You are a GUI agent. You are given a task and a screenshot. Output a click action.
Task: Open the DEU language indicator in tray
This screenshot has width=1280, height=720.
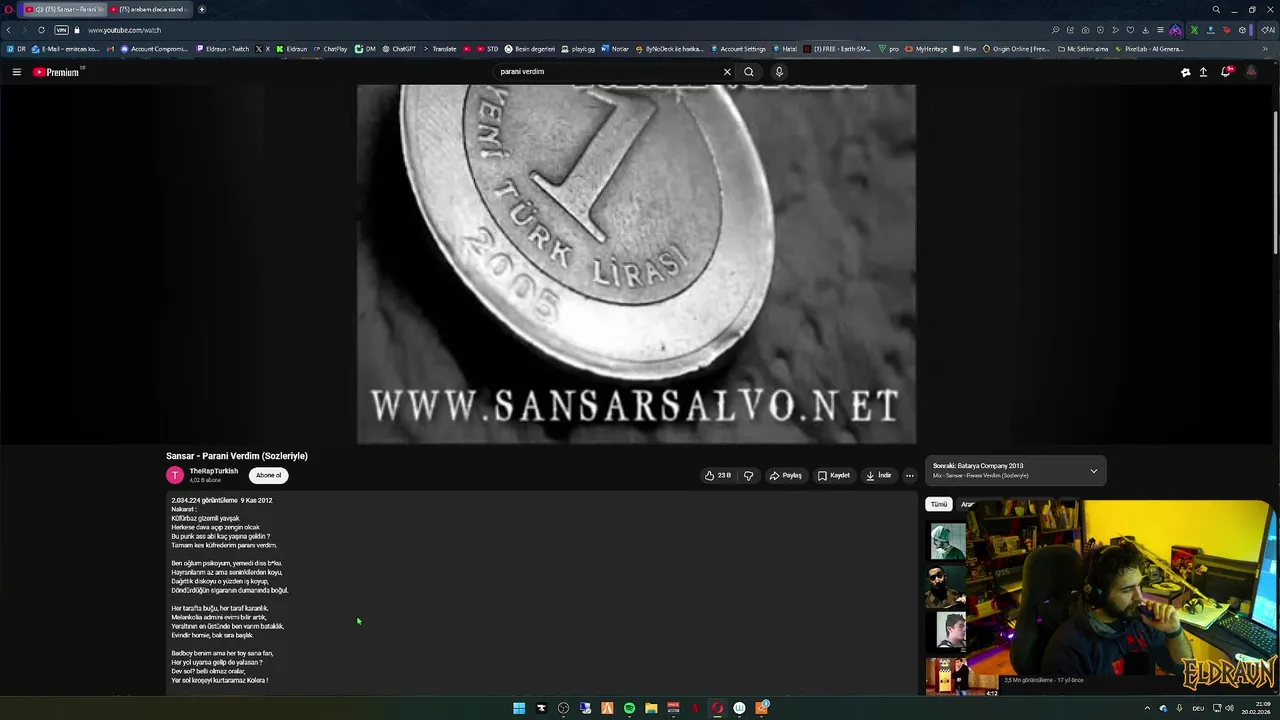(1198, 708)
